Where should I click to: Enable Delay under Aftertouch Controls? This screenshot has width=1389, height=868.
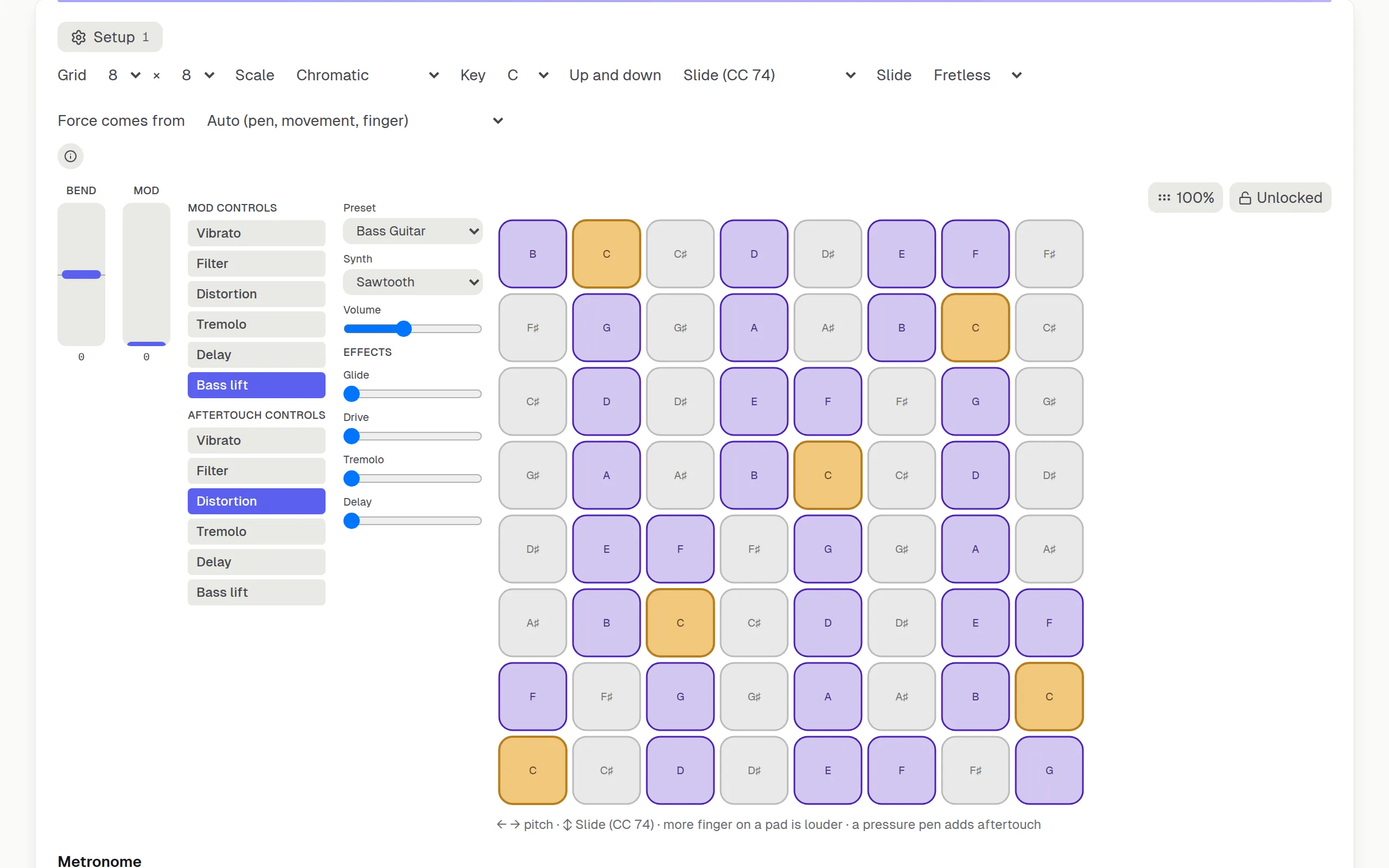(x=257, y=562)
